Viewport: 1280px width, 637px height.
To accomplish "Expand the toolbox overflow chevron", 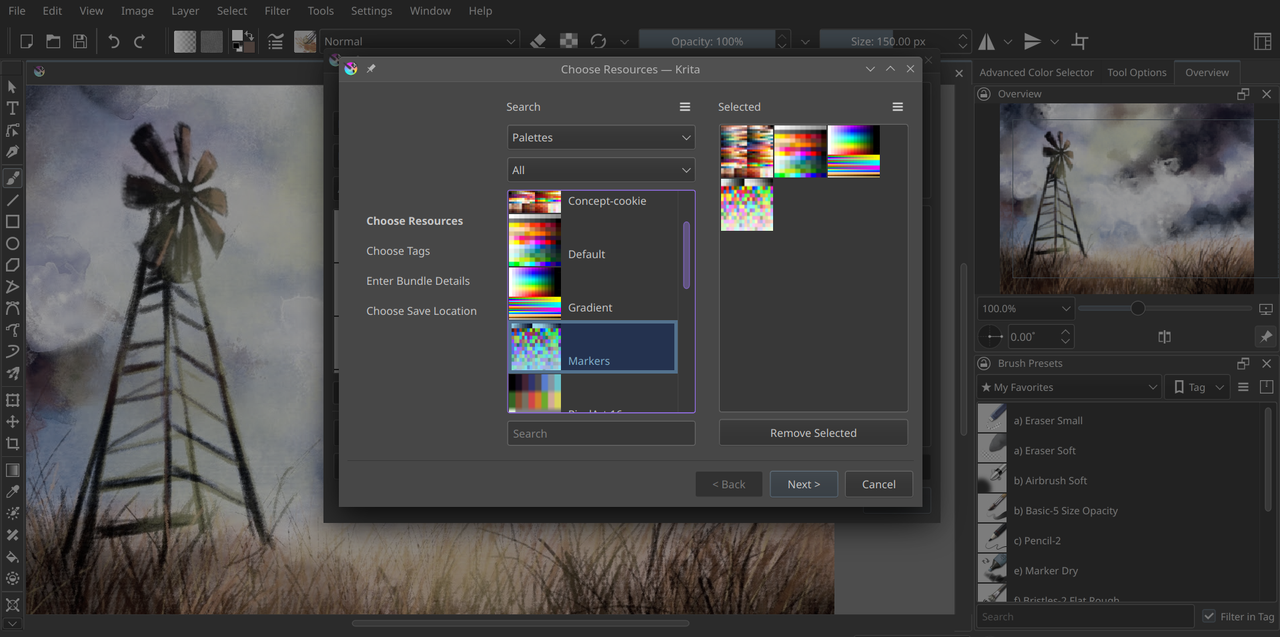I will coord(12,624).
